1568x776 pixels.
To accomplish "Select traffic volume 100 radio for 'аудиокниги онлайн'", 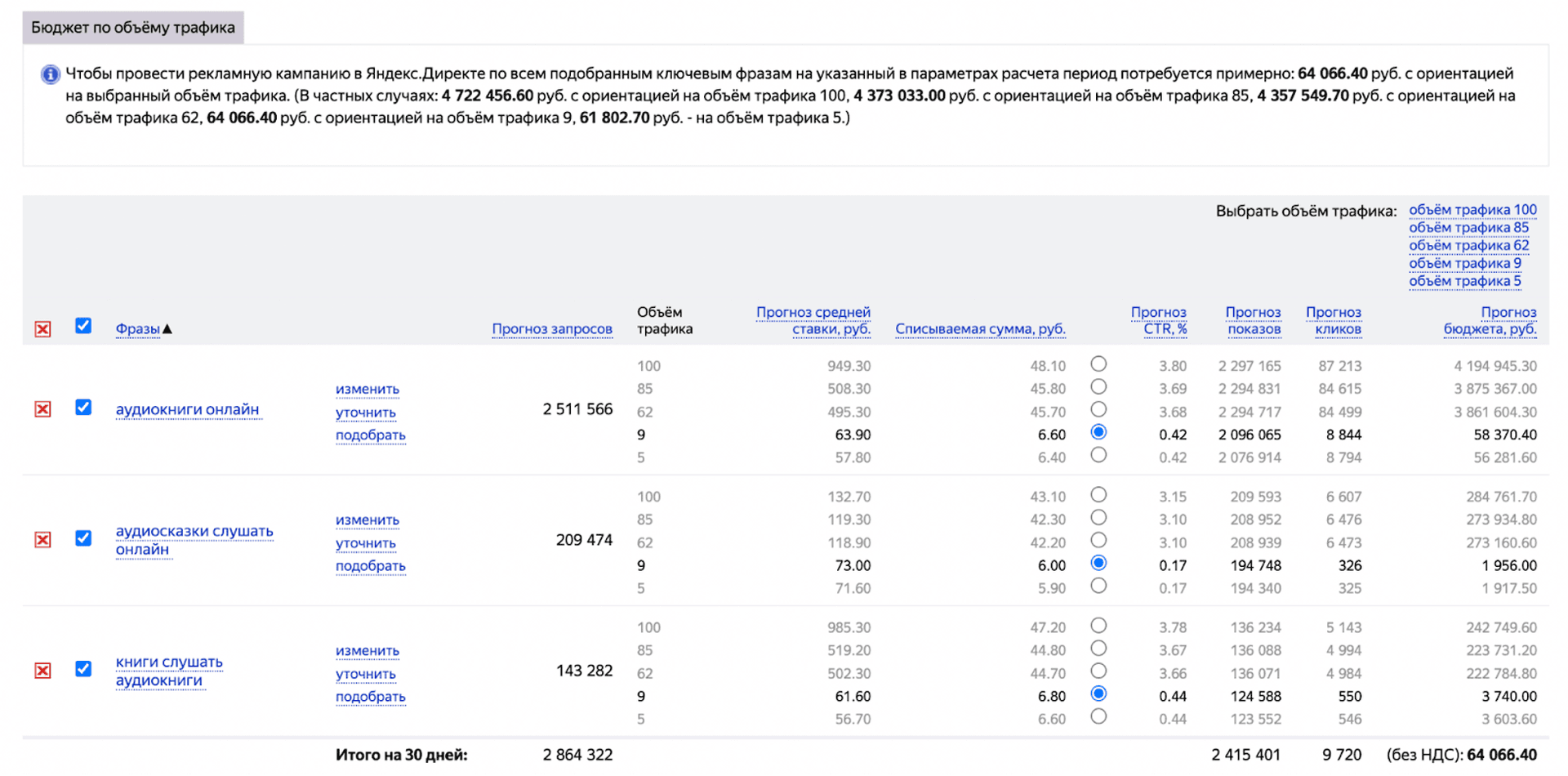I will click(x=1098, y=364).
